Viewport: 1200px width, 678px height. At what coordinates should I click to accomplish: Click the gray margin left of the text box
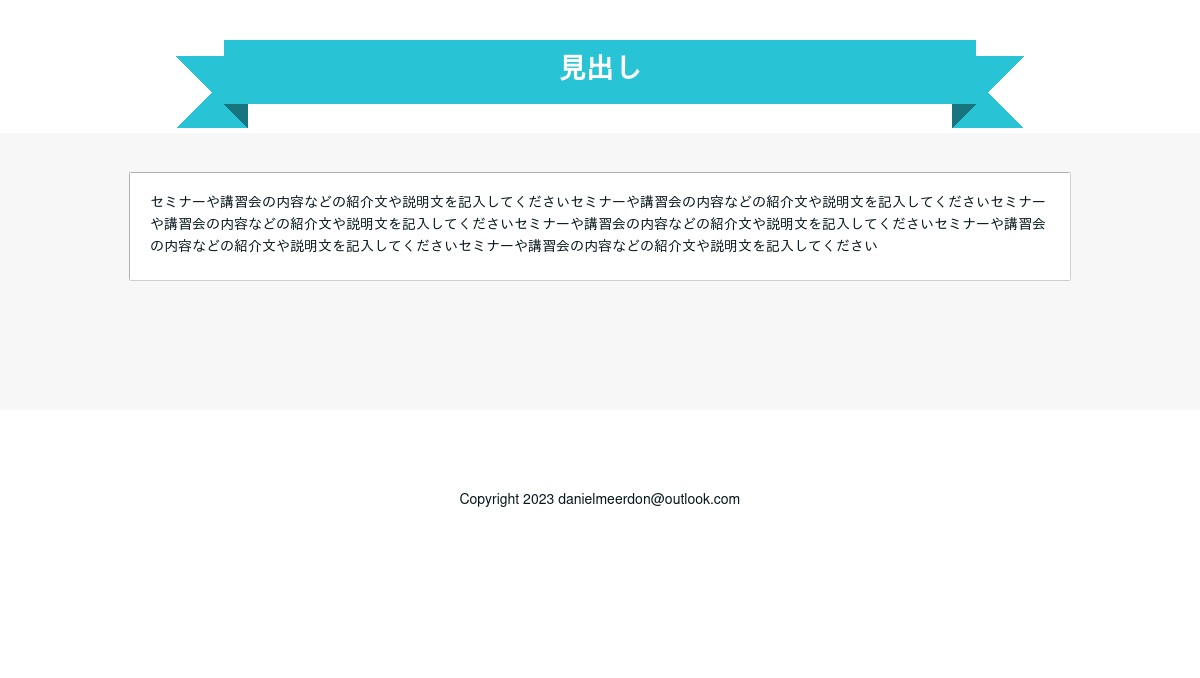[64, 227]
